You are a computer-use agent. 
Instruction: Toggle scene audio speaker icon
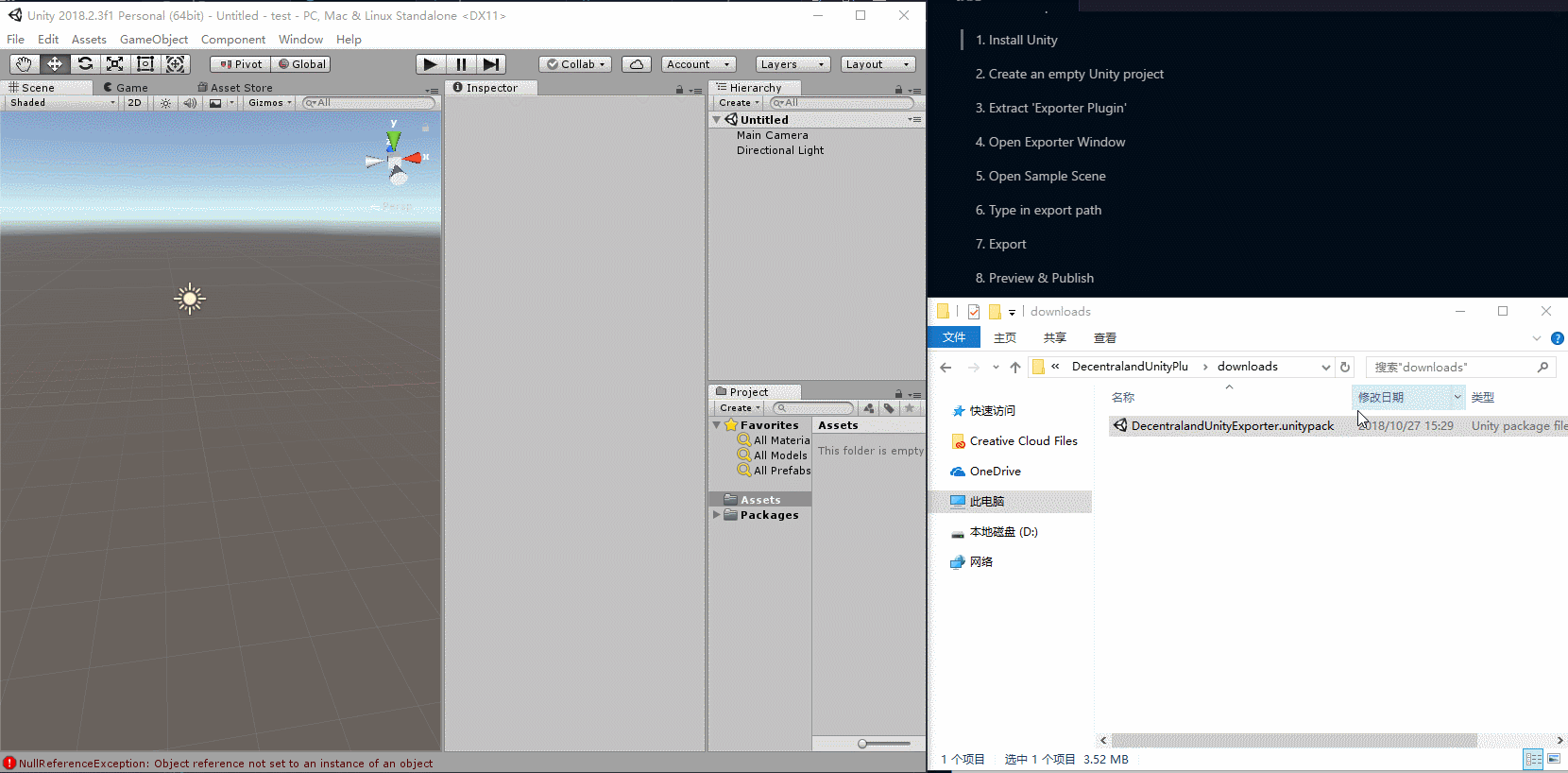190,103
